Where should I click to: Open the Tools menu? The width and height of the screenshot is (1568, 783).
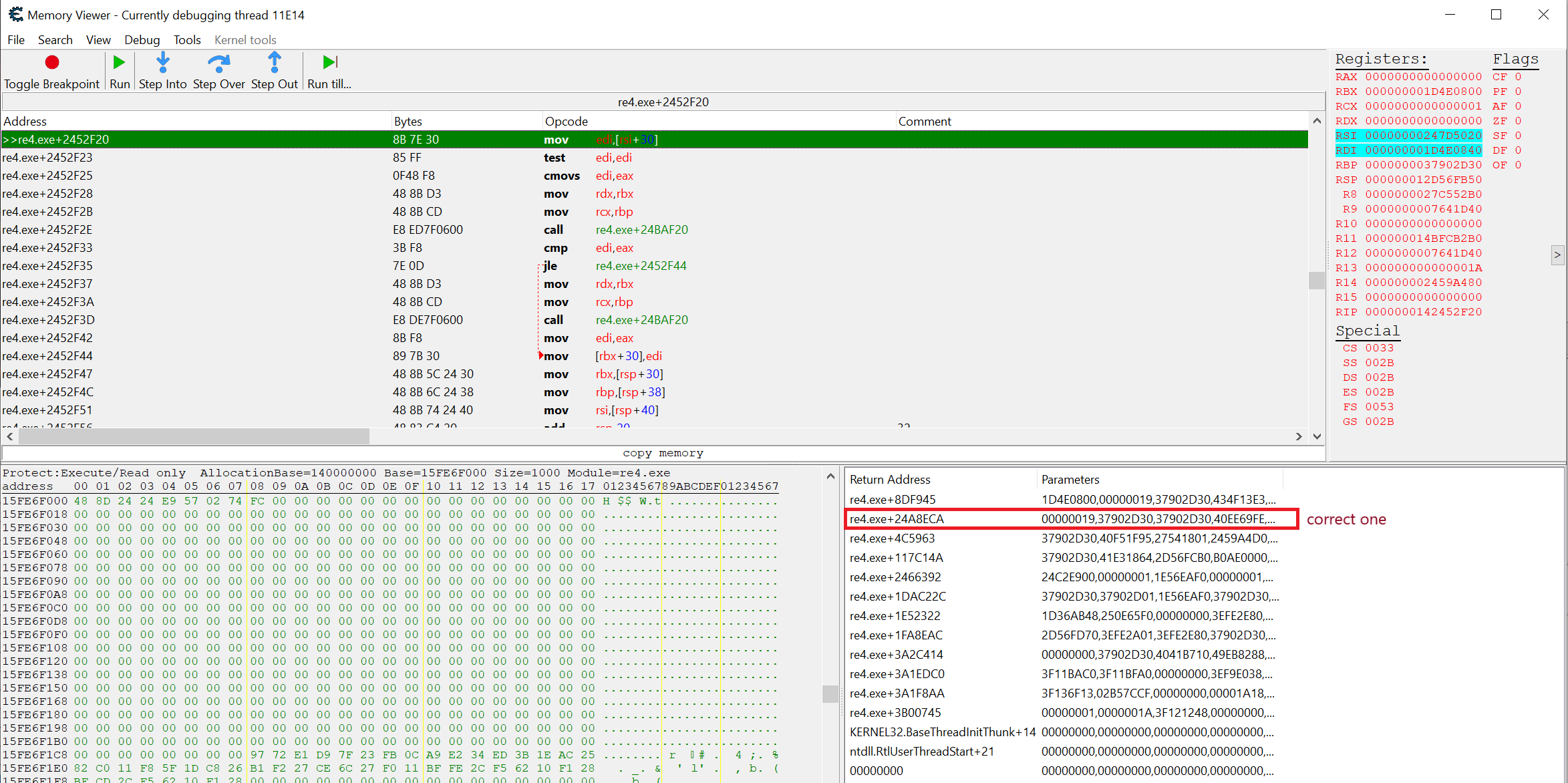coord(187,40)
